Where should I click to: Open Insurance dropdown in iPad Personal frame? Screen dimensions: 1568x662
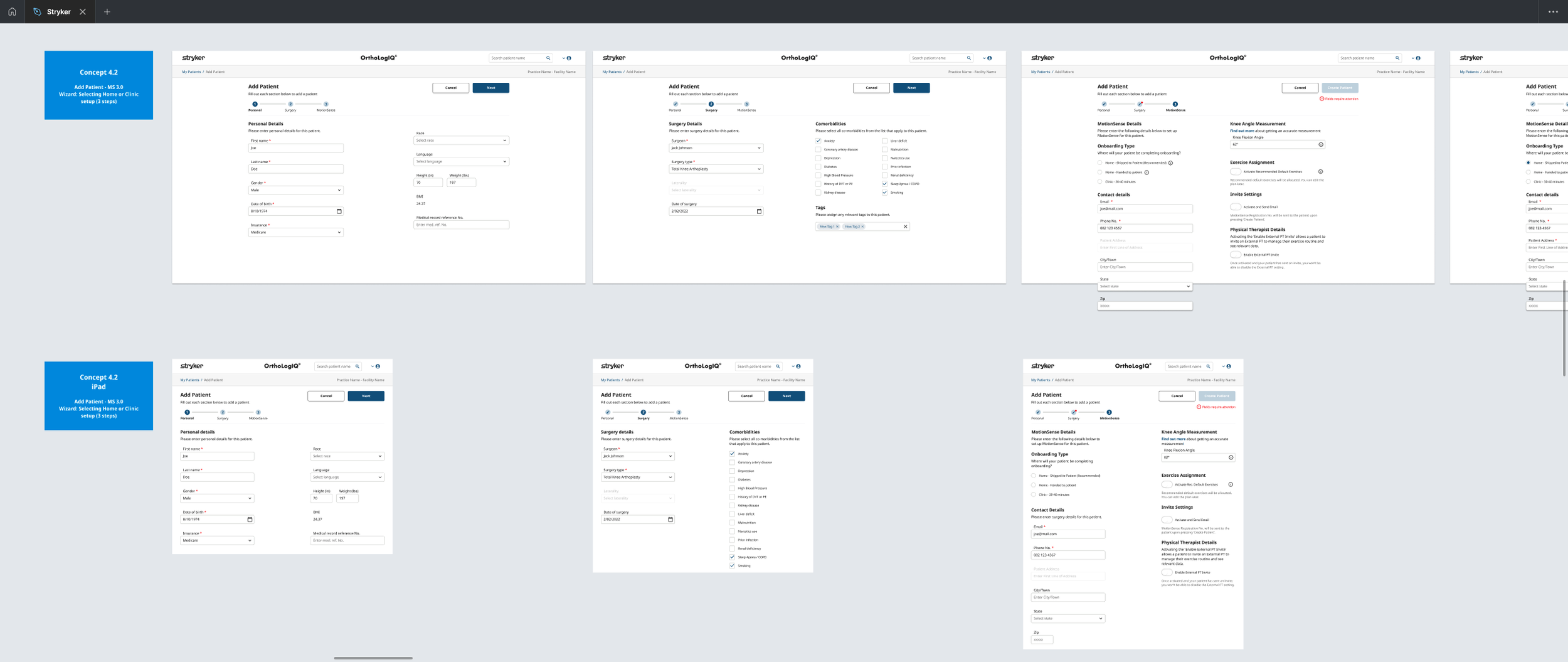(217, 540)
